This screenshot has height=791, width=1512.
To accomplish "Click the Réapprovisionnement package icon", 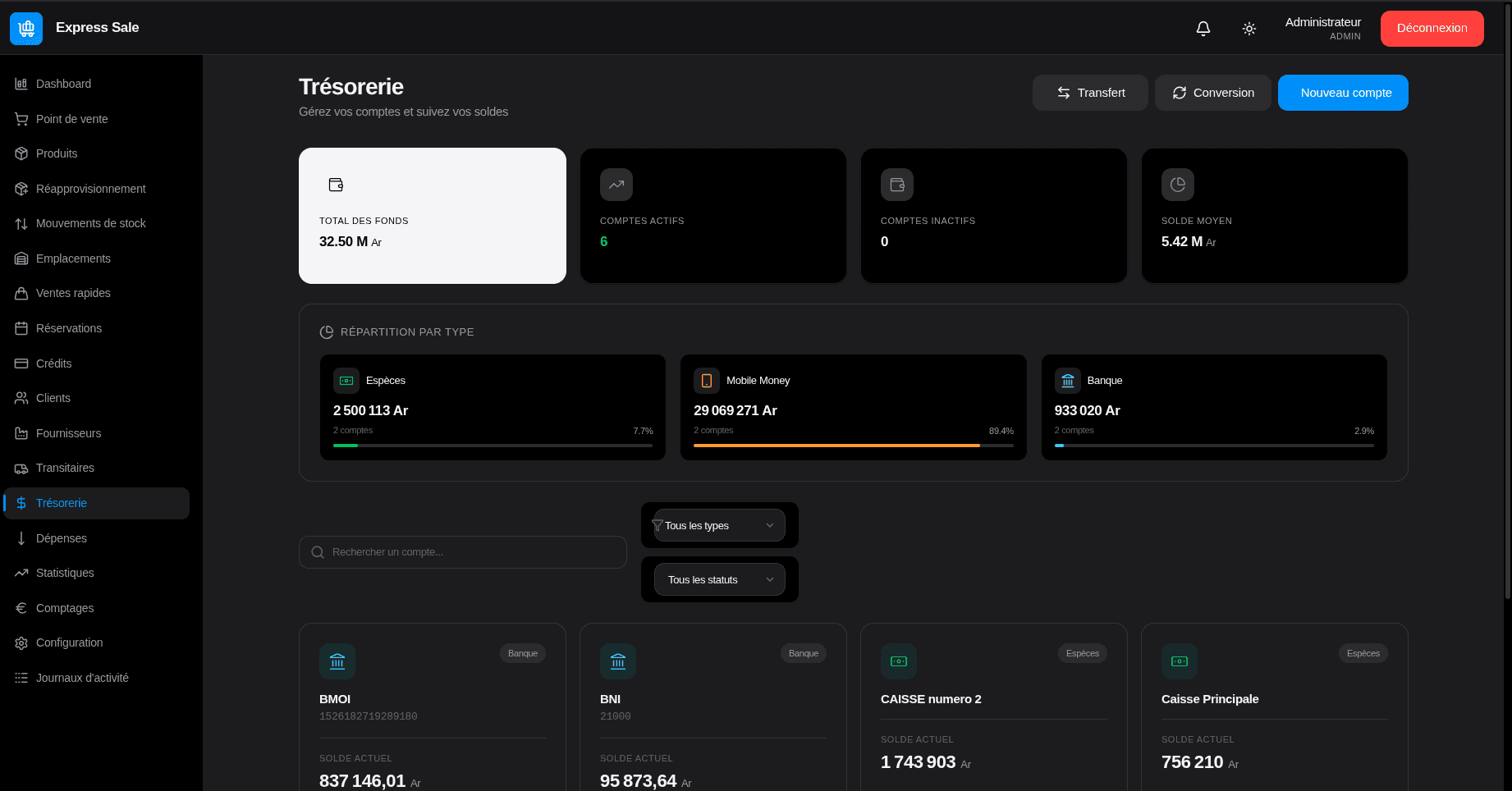I will coord(21,189).
